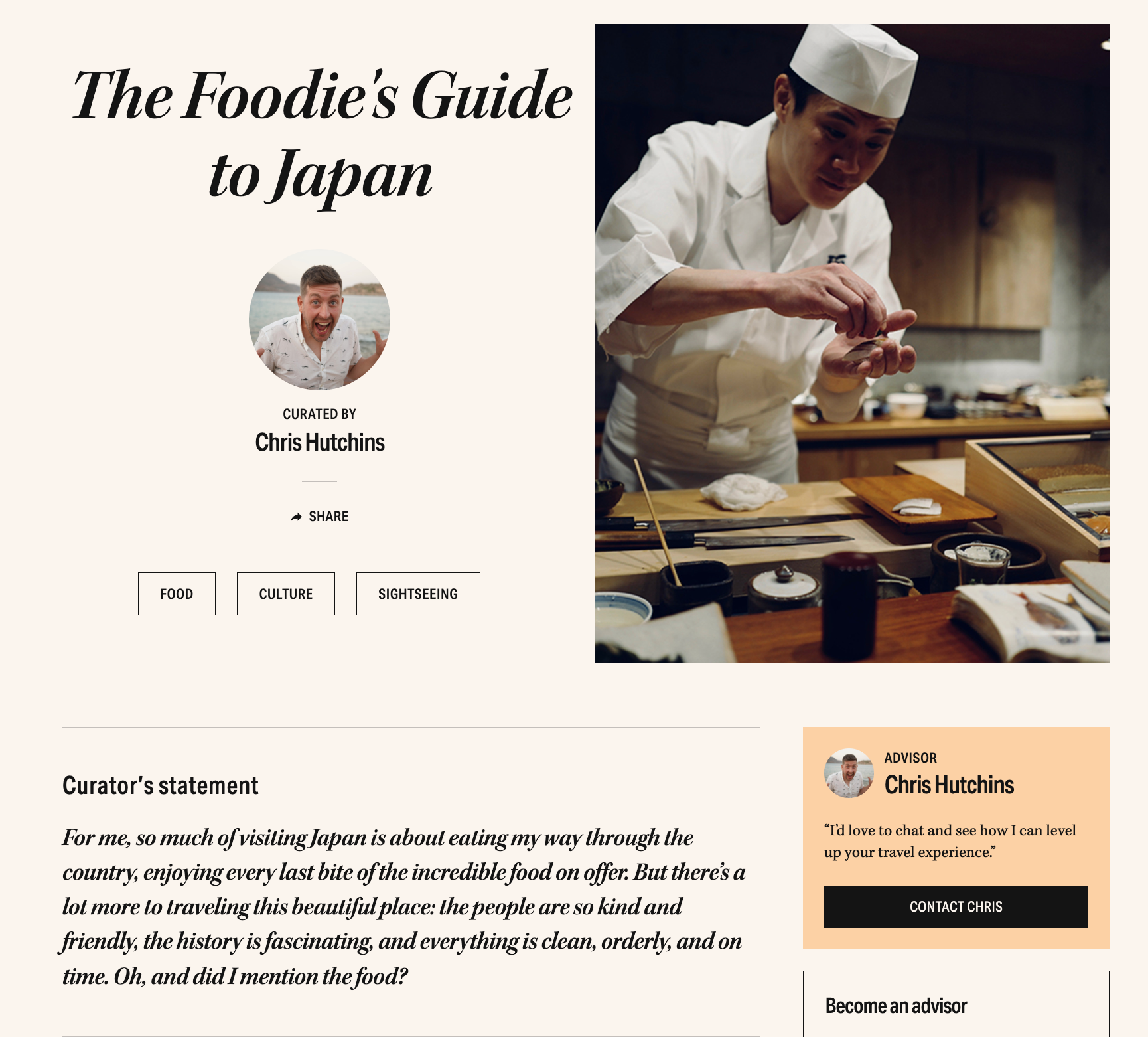Click the curator's statement paragraph
The width and height of the screenshot is (1148, 1037).
click(x=404, y=907)
